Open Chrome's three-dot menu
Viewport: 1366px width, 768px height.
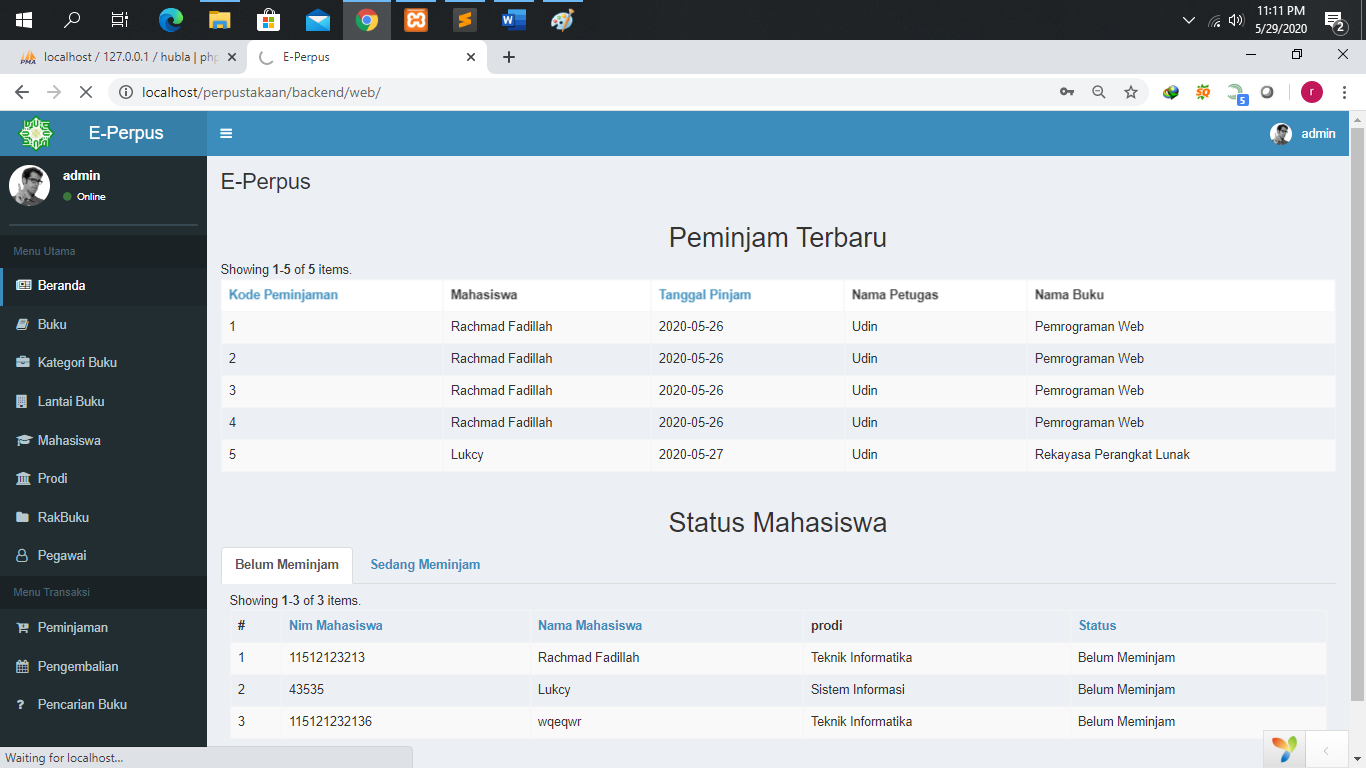point(1343,91)
